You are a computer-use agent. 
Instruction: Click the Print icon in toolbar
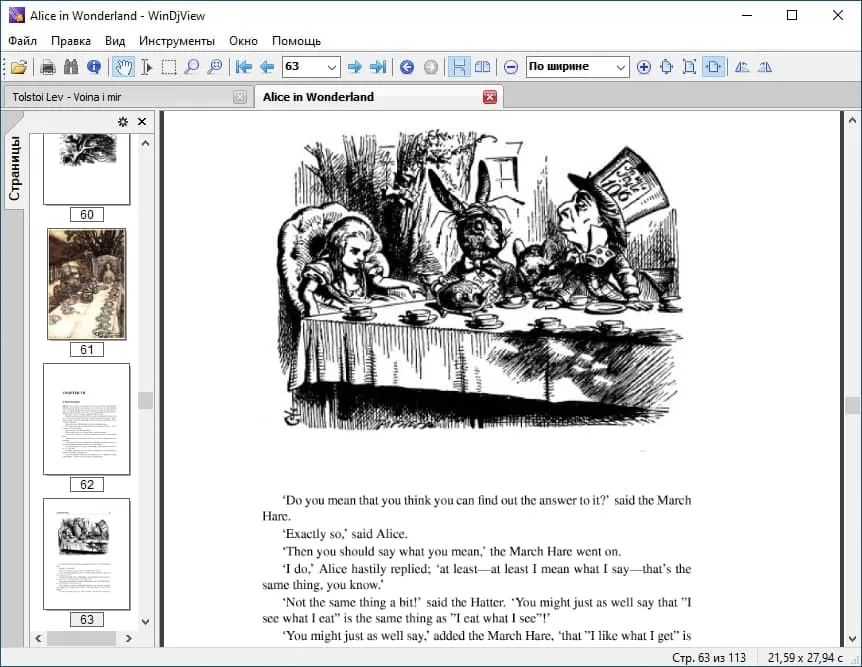pyautogui.click(x=47, y=67)
